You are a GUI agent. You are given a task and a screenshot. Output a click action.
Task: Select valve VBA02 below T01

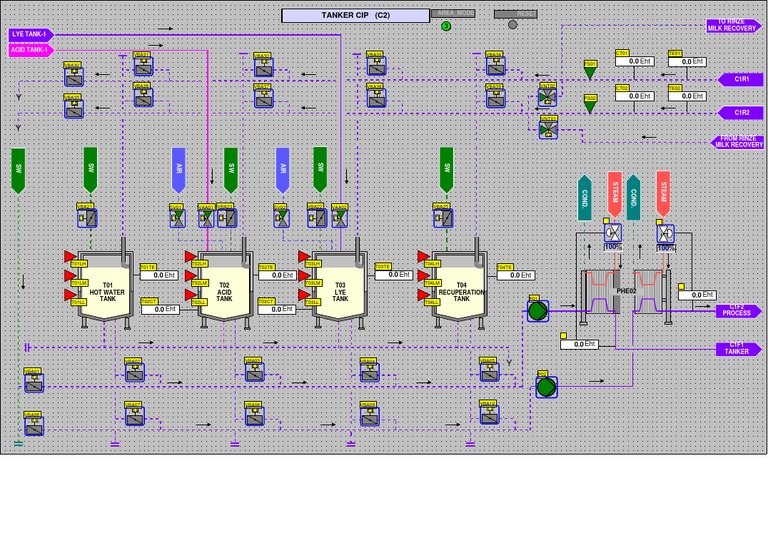point(135,373)
